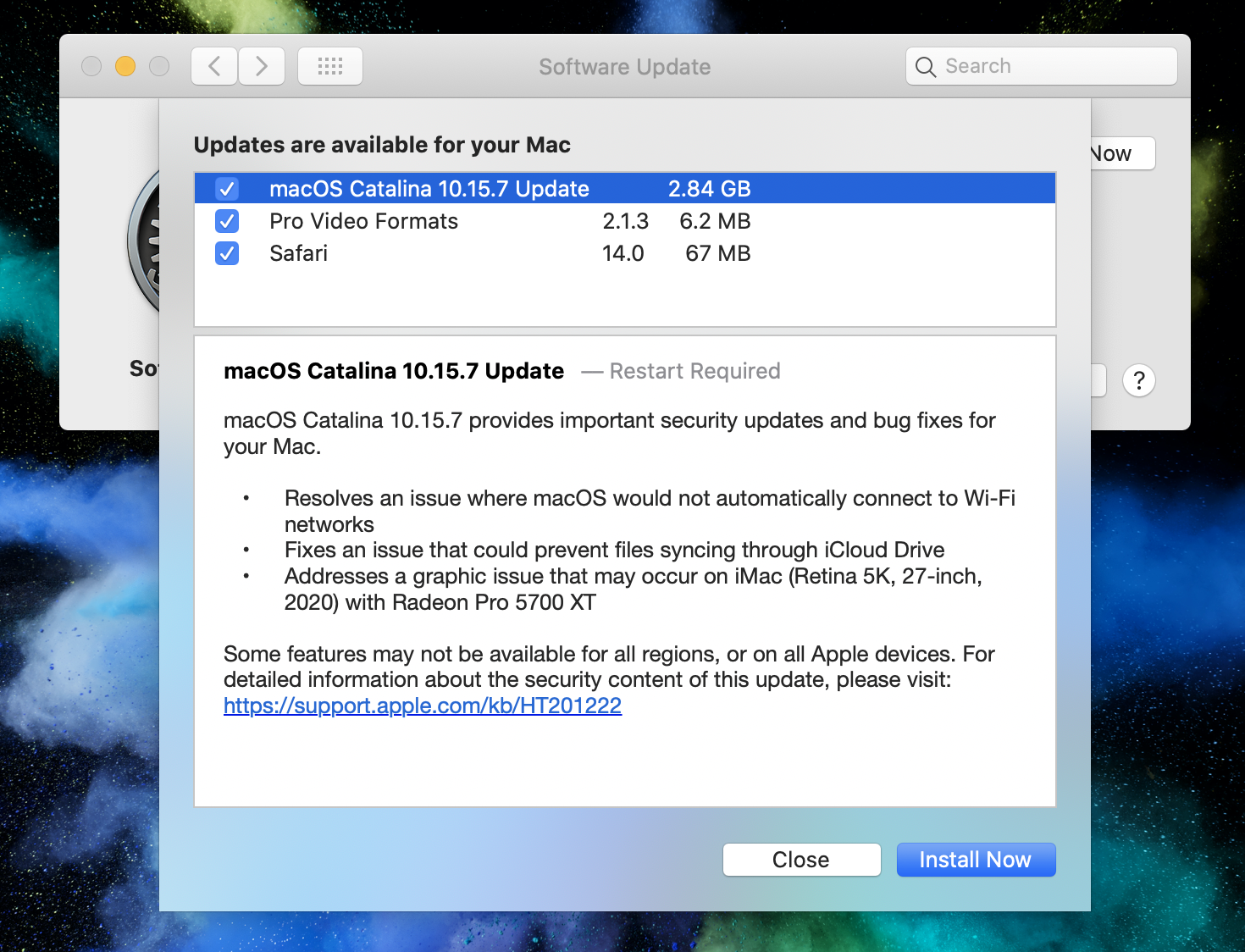The image size is (1245, 952).
Task: Open help with the question mark button
Action: click(1138, 381)
